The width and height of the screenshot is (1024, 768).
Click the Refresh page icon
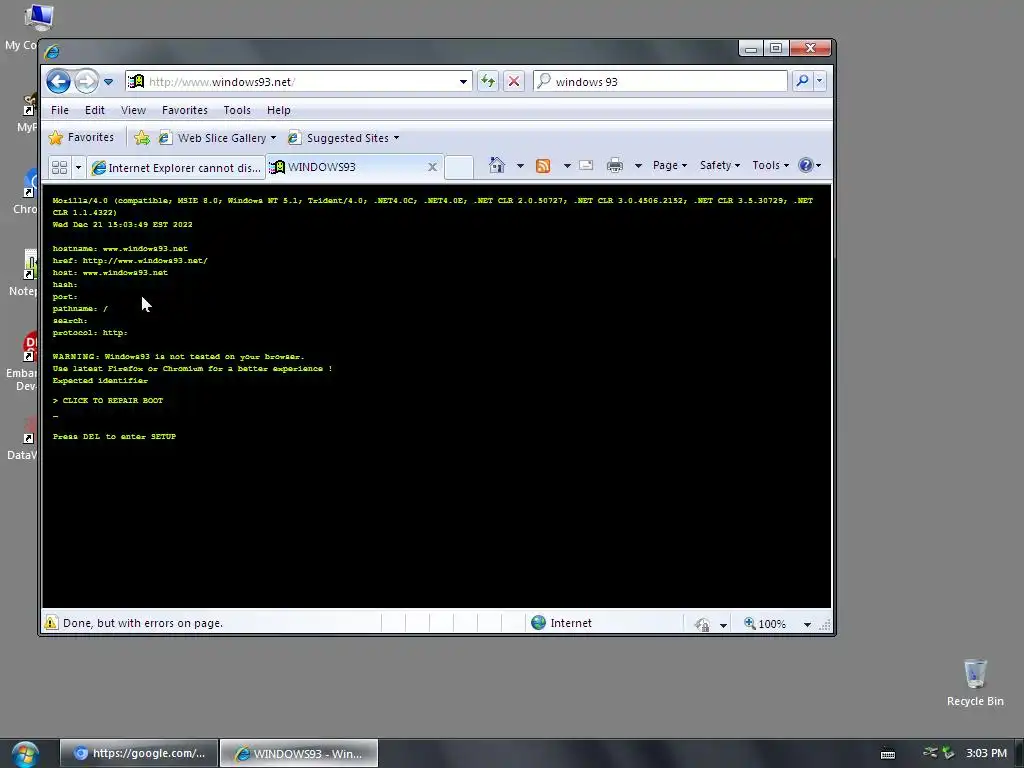point(488,82)
